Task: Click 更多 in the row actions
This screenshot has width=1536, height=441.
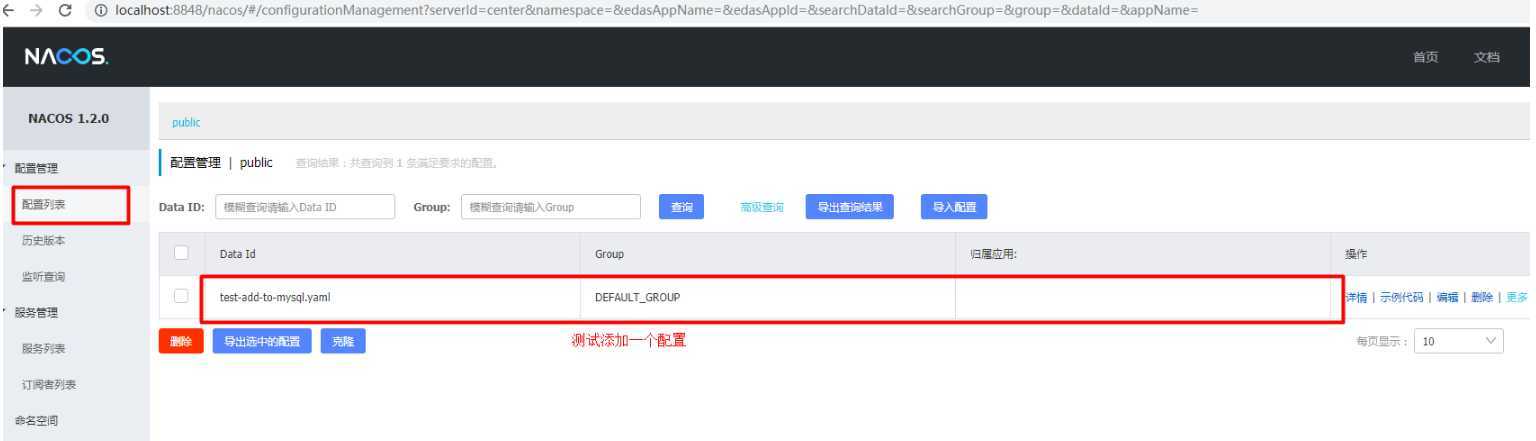Action: [1516, 297]
